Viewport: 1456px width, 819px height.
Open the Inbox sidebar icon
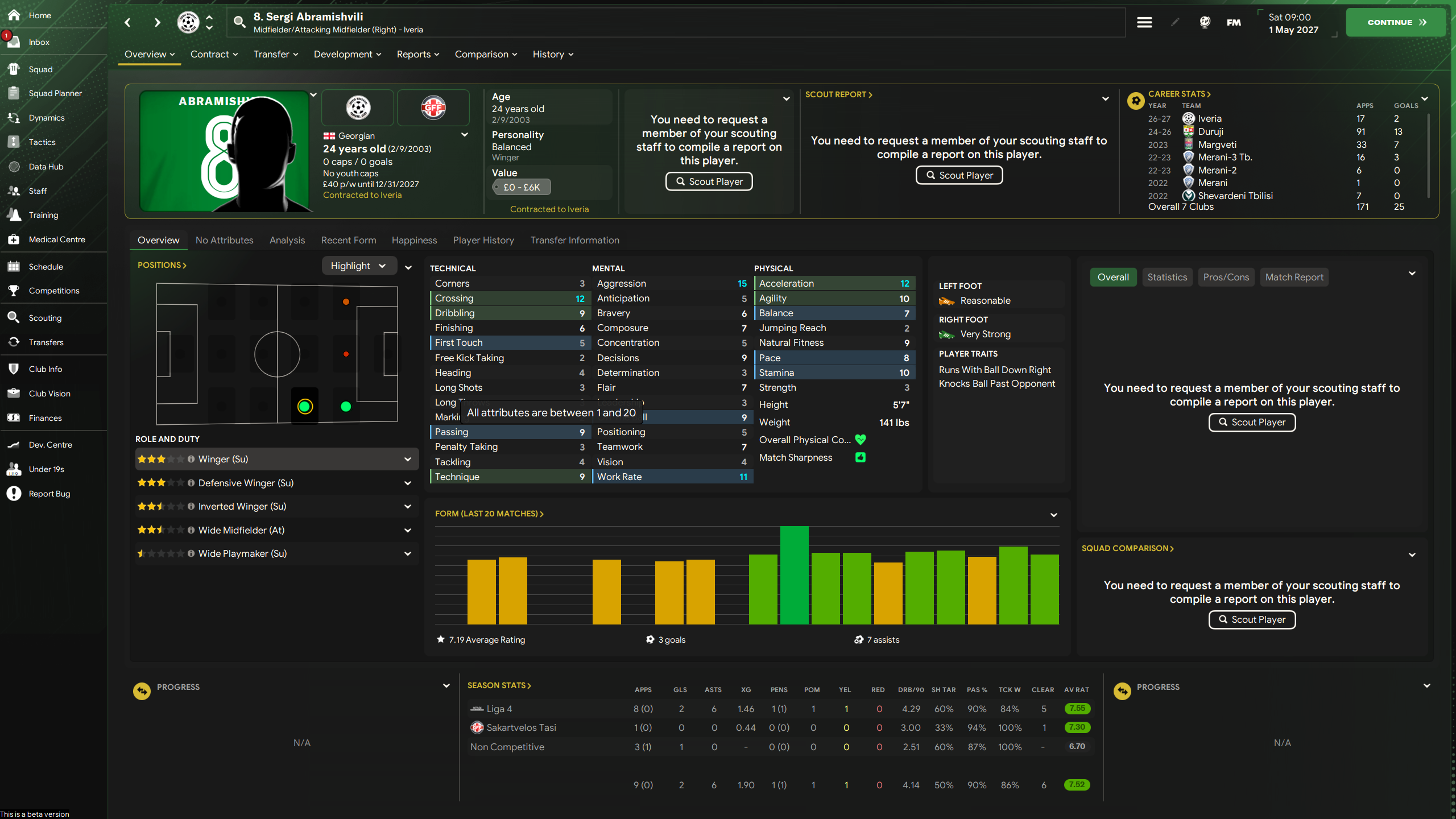[x=14, y=42]
